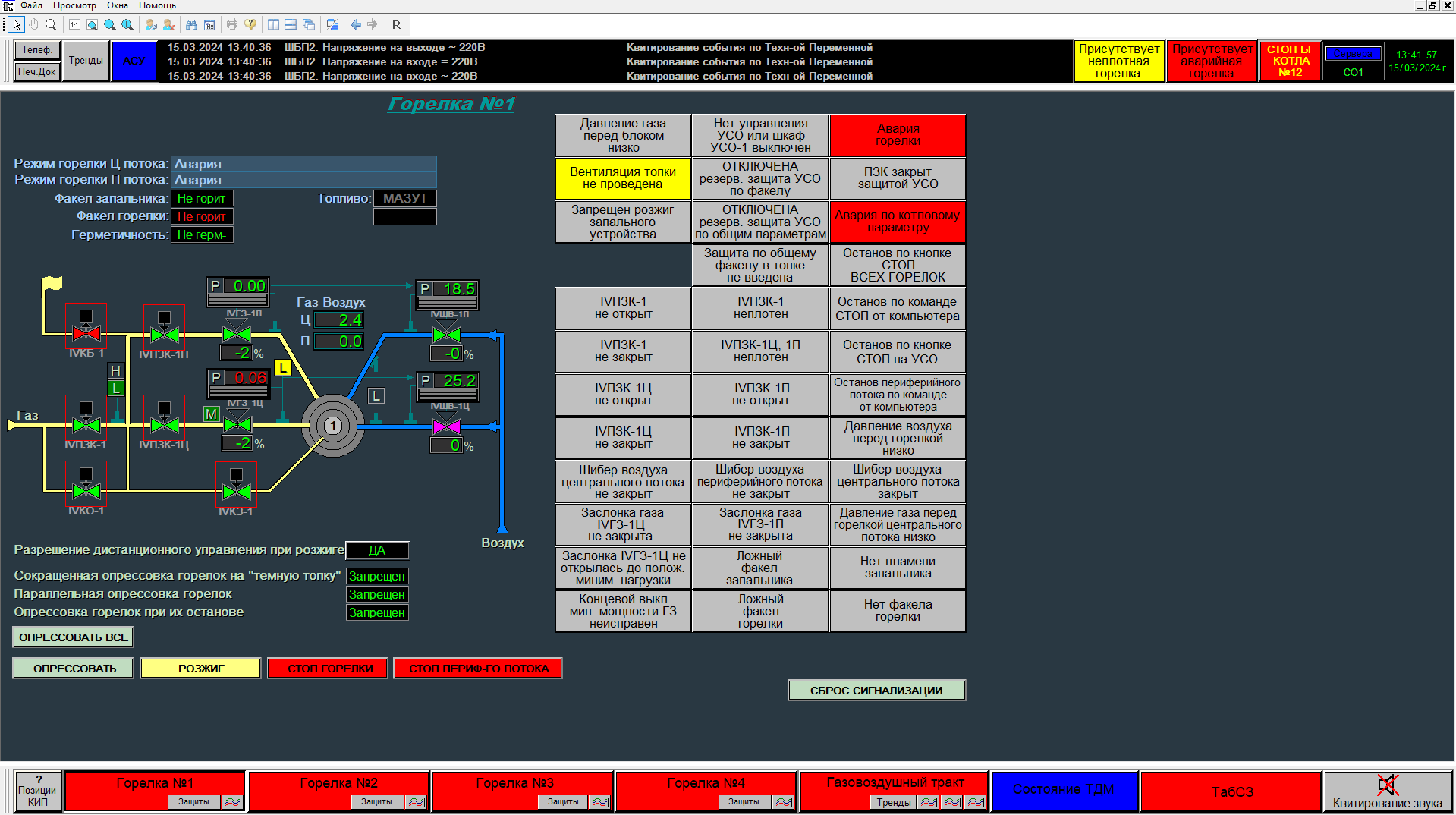This screenshot has width=1456, height=815.
Task: Click the zoom in magnifier icon
Action: pyautogui.click(x=127, y=25)
